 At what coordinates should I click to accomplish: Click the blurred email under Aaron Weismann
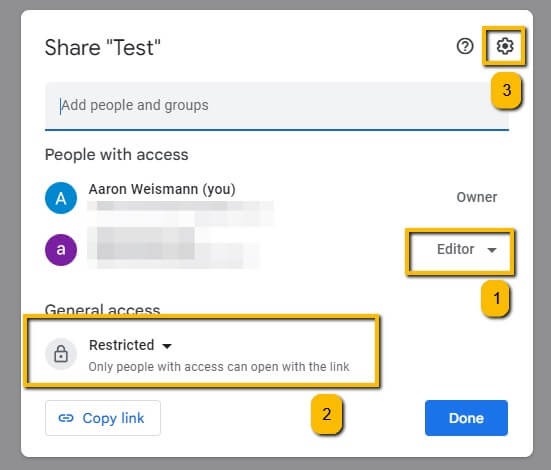point(181,206)
